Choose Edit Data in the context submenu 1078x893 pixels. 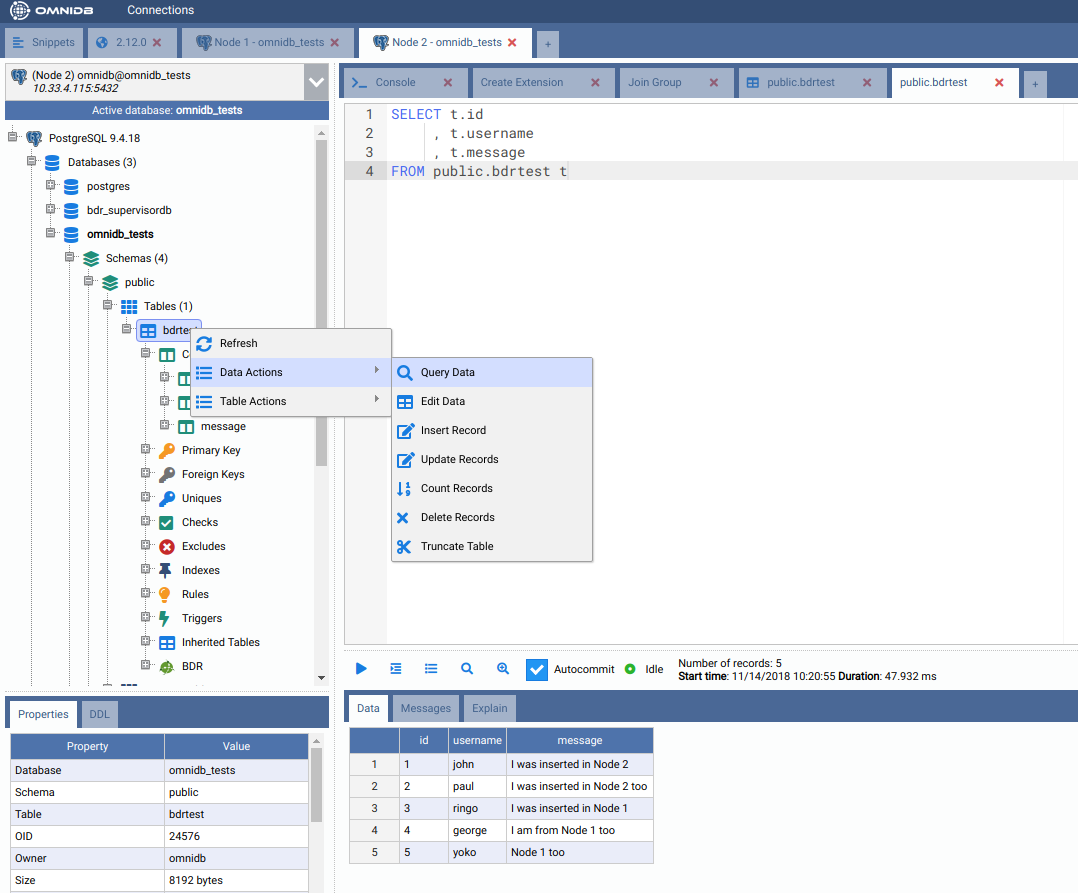coord(443,401)
